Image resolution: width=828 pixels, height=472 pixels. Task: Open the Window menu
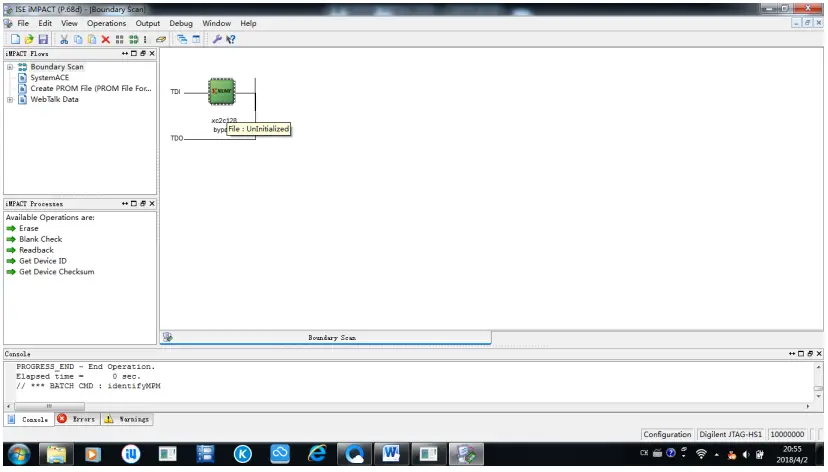[217, 23]
